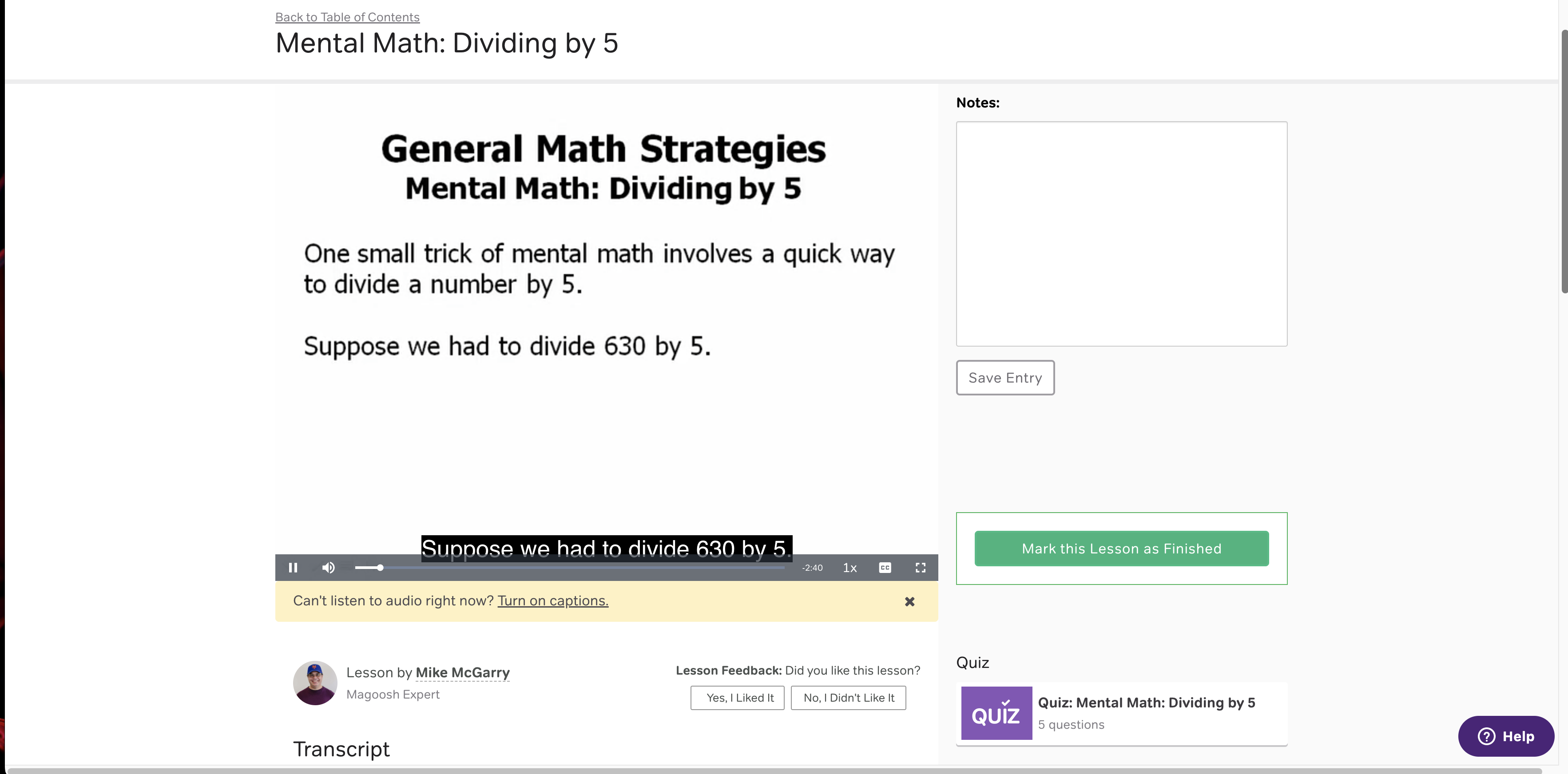
Task: Enter fullscreen video mode
Action: tap(921, 567)
